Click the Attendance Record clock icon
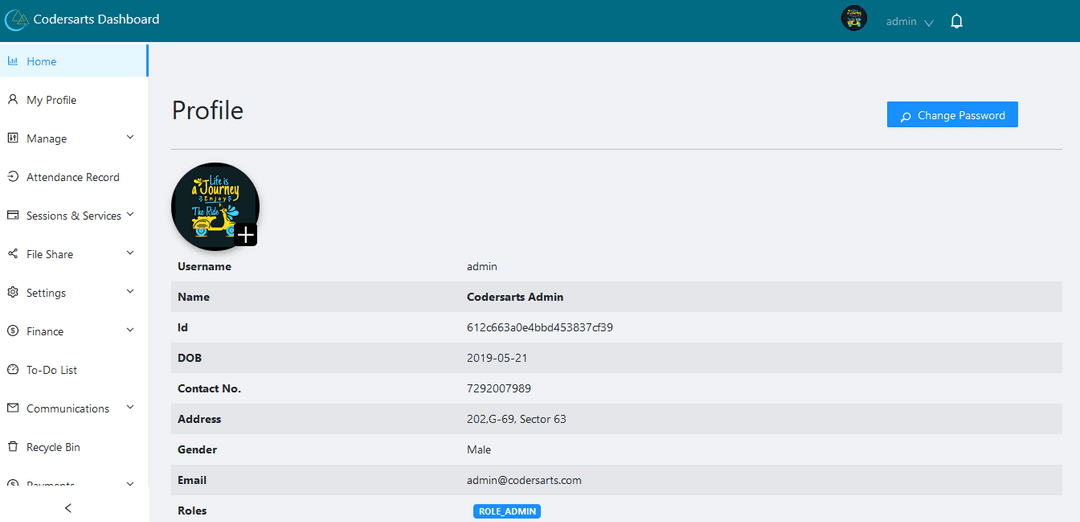 13,177
